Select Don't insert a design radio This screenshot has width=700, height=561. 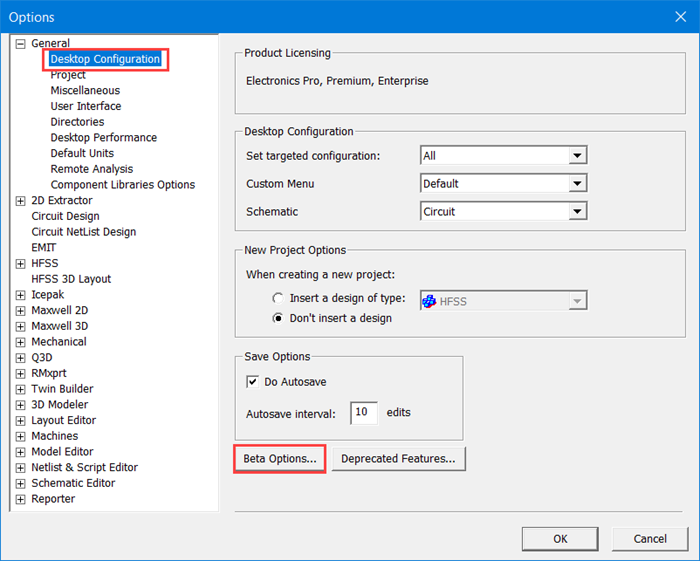[278, 318]
